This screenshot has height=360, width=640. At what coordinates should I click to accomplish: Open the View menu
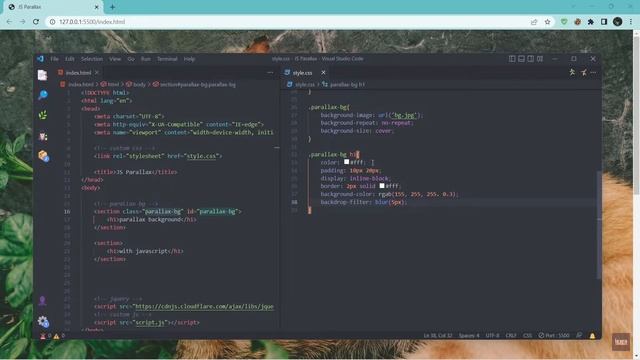pyautogui.click(x=115, y=59)
